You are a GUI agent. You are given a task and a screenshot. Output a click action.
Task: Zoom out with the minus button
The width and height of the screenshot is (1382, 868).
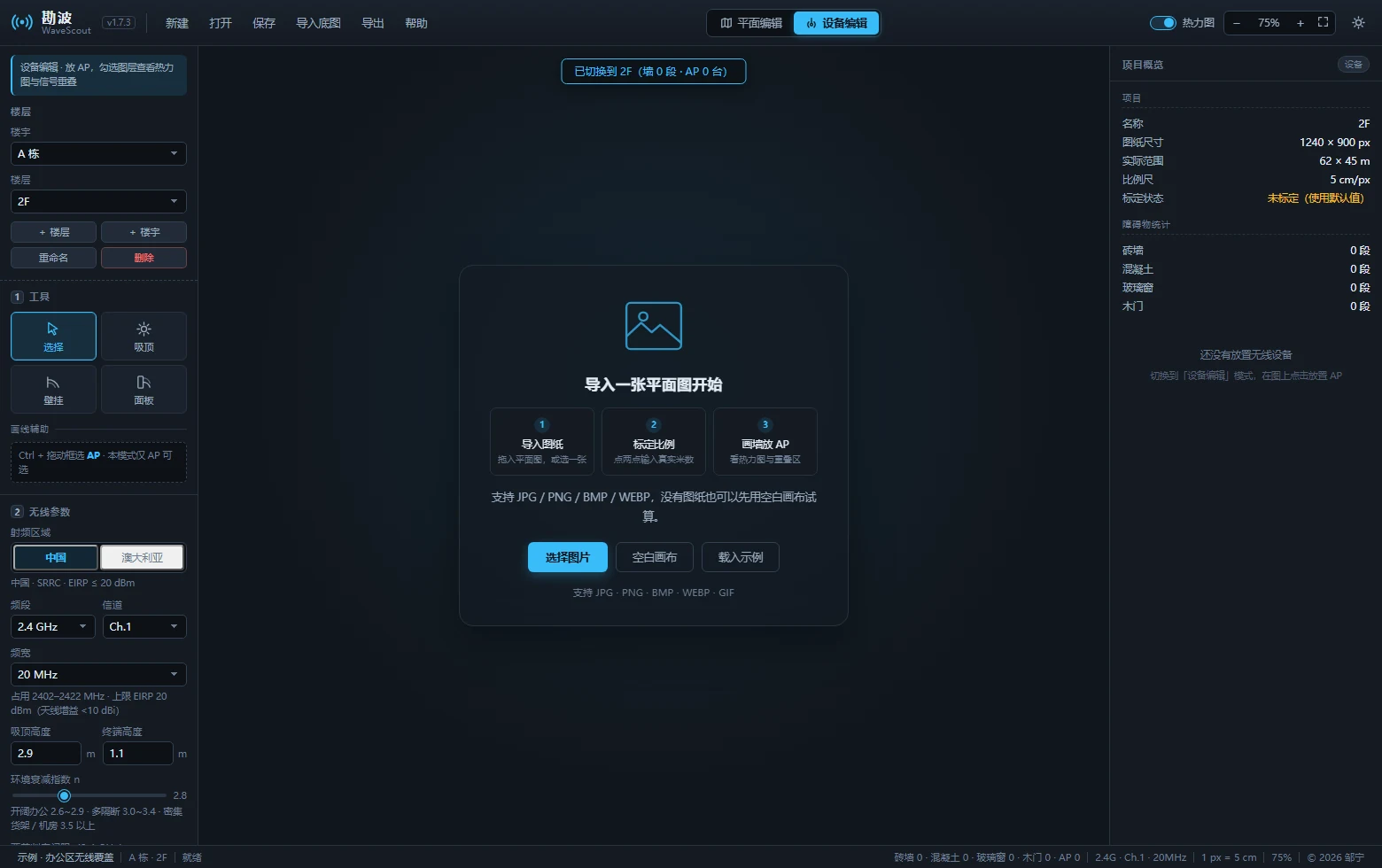tap(1237, 23)
